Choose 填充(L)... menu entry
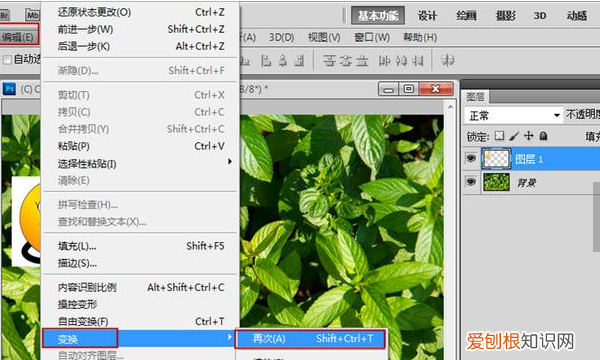The height and width of the screenshot is (360, 600). click(x=140, y=246)
